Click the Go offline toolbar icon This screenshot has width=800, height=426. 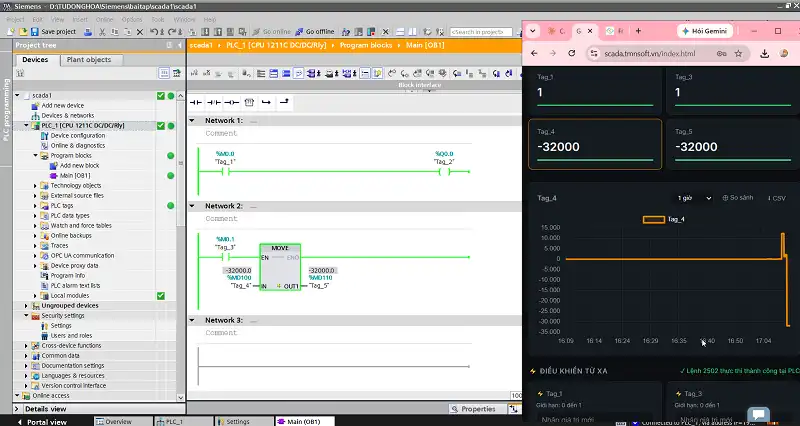[x=299, y=32]
